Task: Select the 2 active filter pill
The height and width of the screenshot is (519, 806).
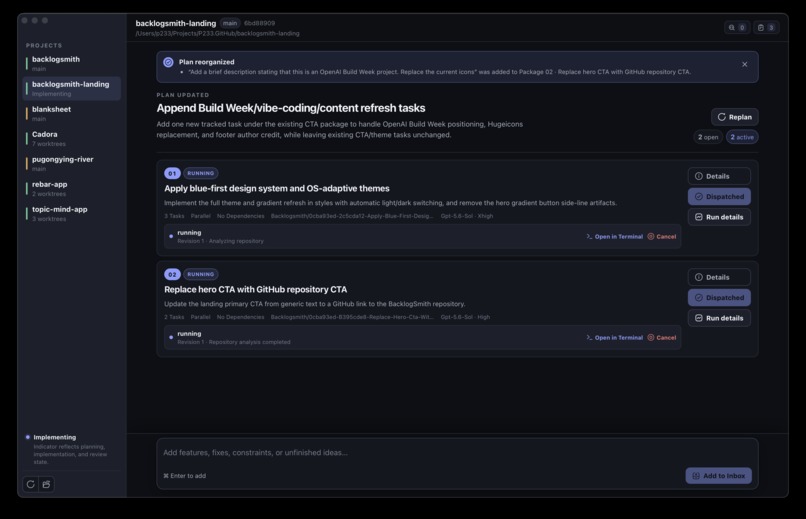Action: (x=742, y=137)
